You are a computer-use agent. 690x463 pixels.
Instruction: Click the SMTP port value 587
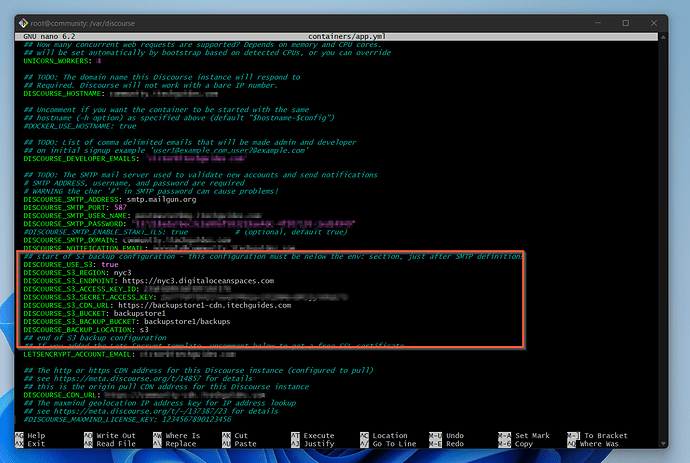tap(120, 207)
